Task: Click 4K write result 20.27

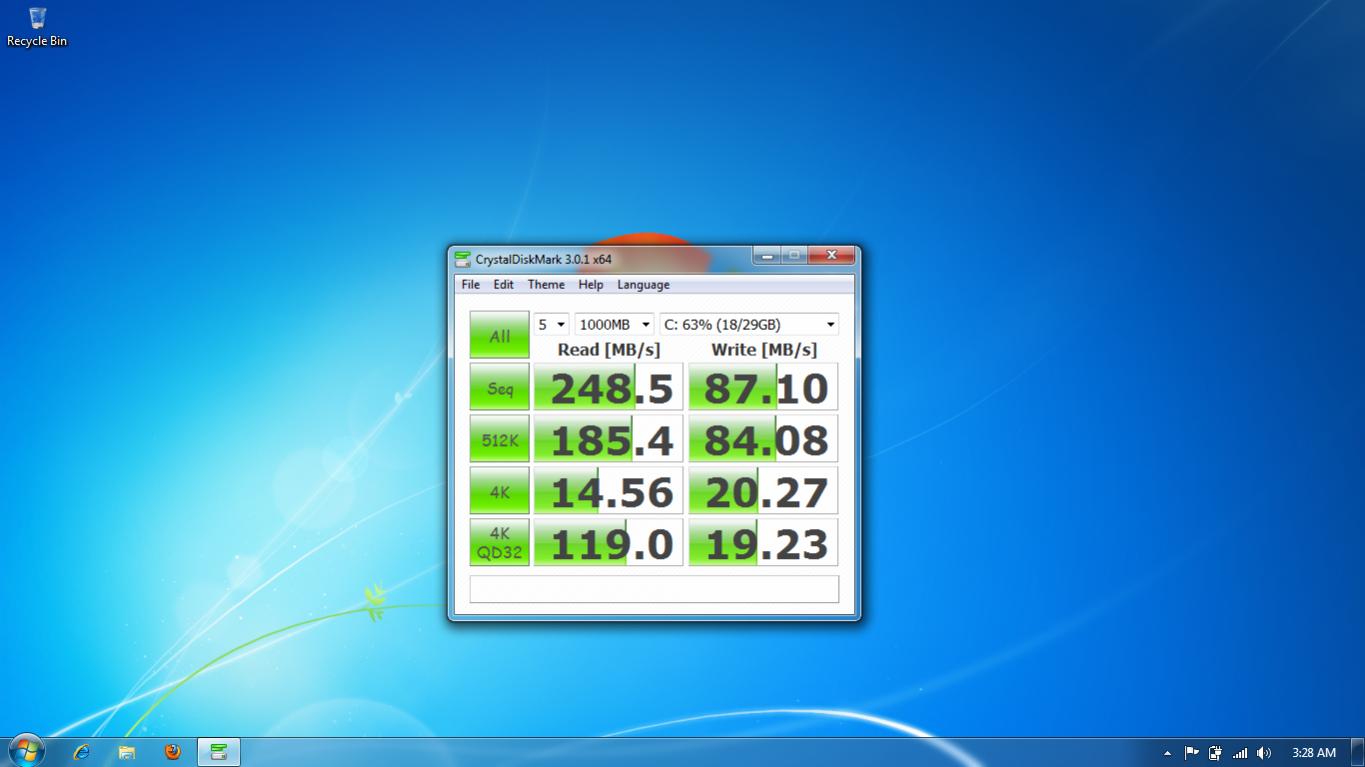Action: [763, 491]
